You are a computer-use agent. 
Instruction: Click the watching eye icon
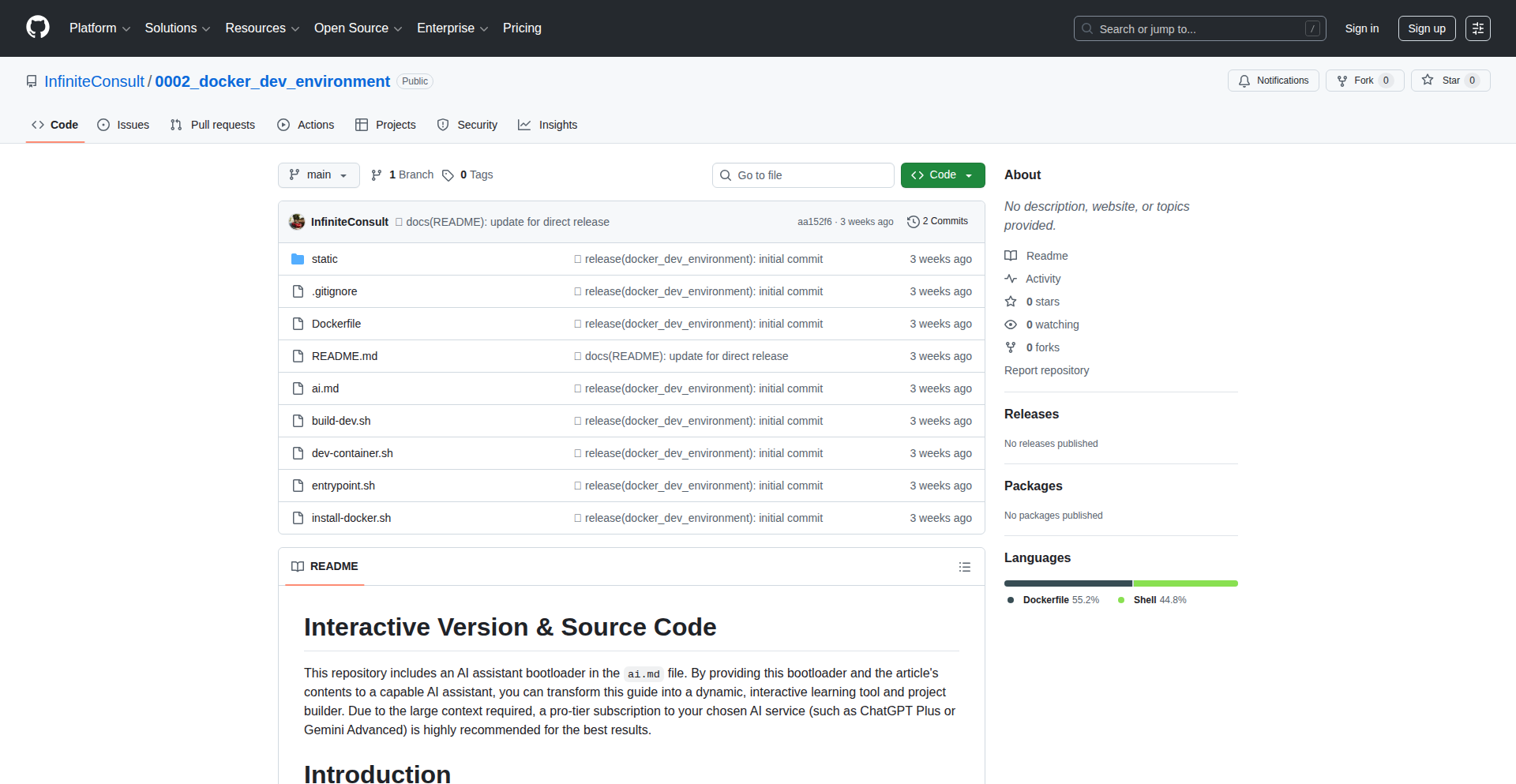[x=1011, y=324]
